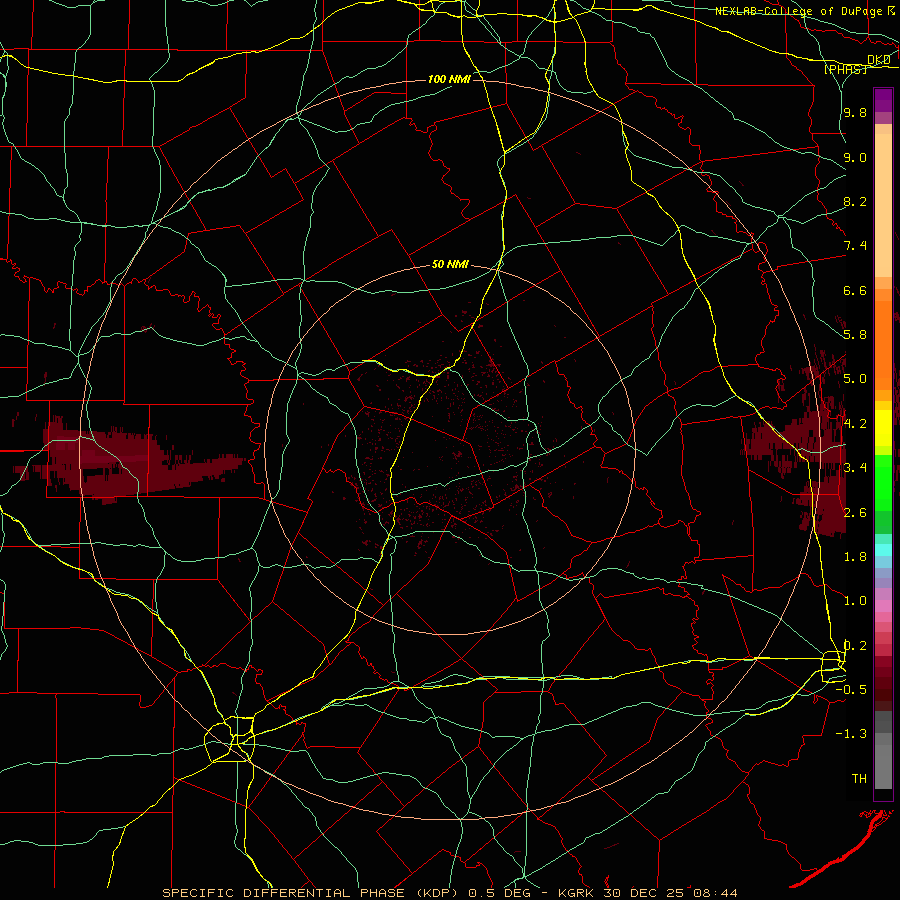Click the 1.8 value on the color scale

855,556
